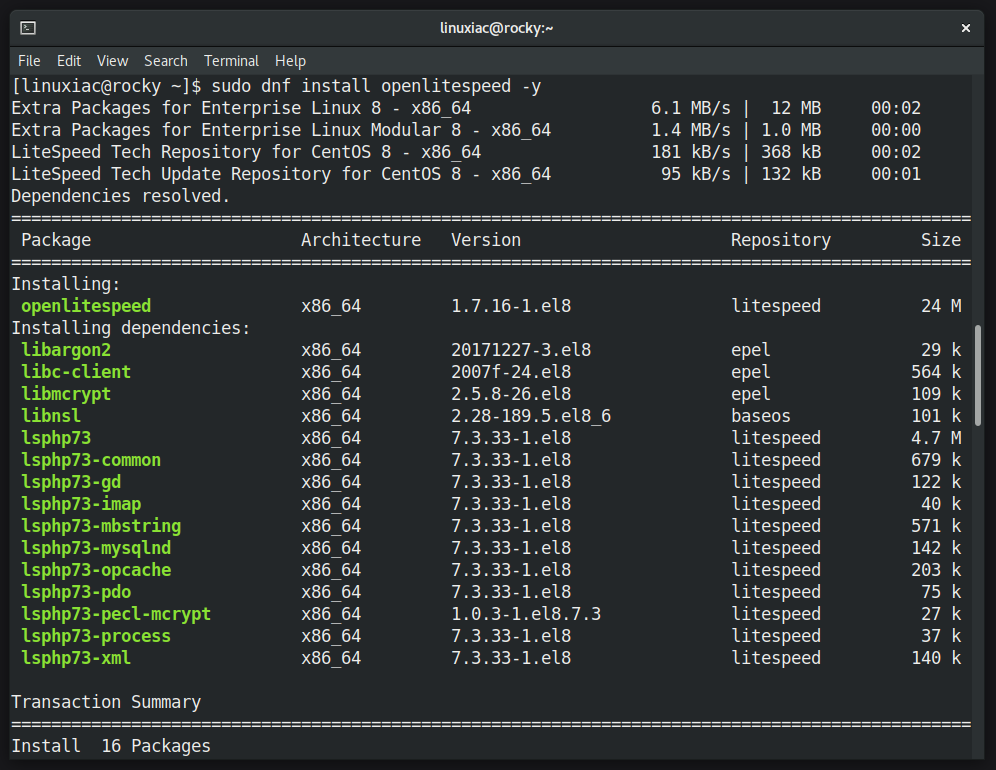The height and width of the screenshot is (770, 996).
Task: Click the Architecture column header
Action: pos(361,240)
